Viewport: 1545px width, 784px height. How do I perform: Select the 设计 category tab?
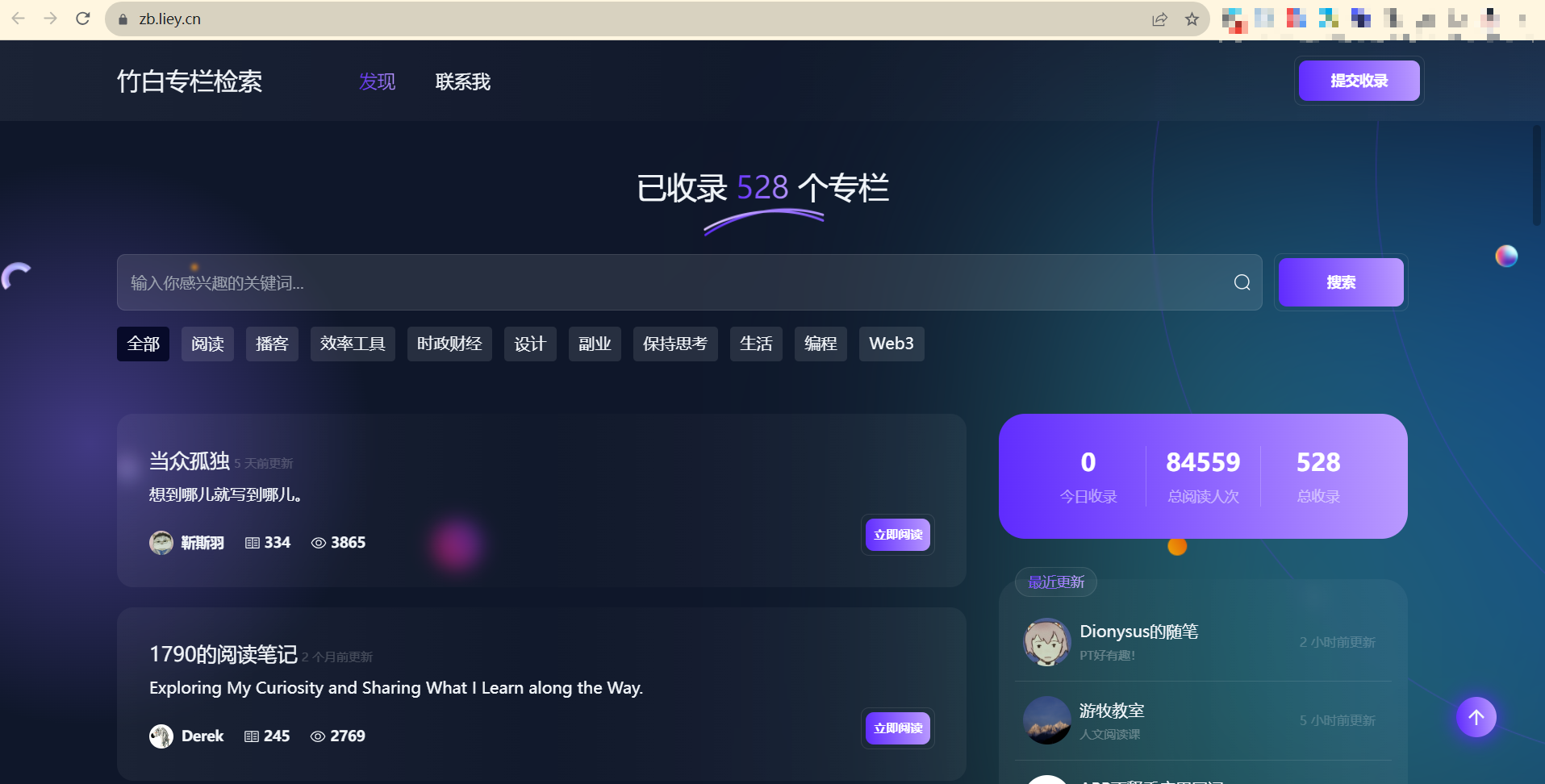click(530, 344)
